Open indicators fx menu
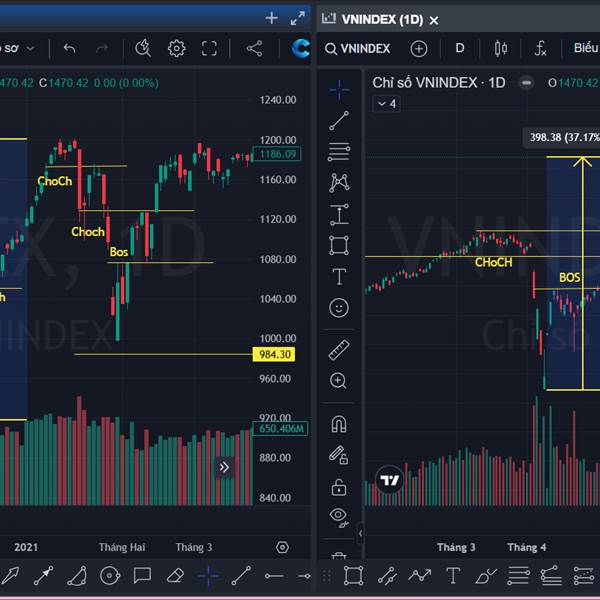600x600 pixels. click(540, 49)
